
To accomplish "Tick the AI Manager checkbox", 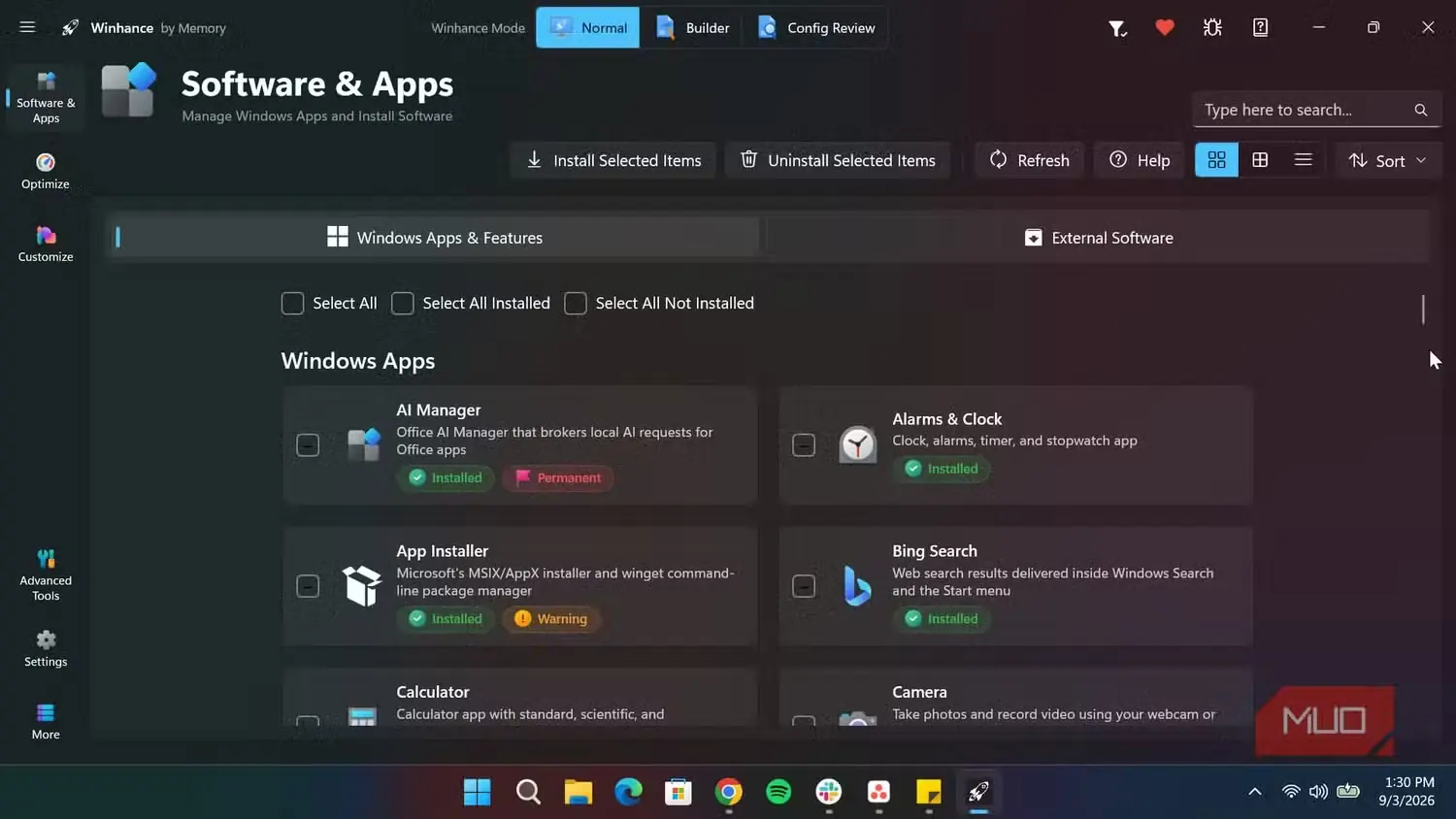I will (308, 445).
